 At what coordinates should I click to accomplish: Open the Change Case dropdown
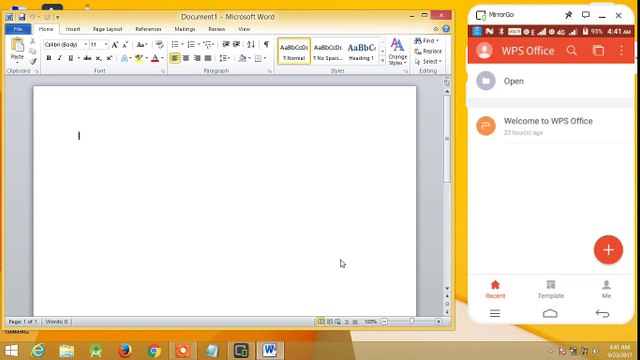pos(142,44)
